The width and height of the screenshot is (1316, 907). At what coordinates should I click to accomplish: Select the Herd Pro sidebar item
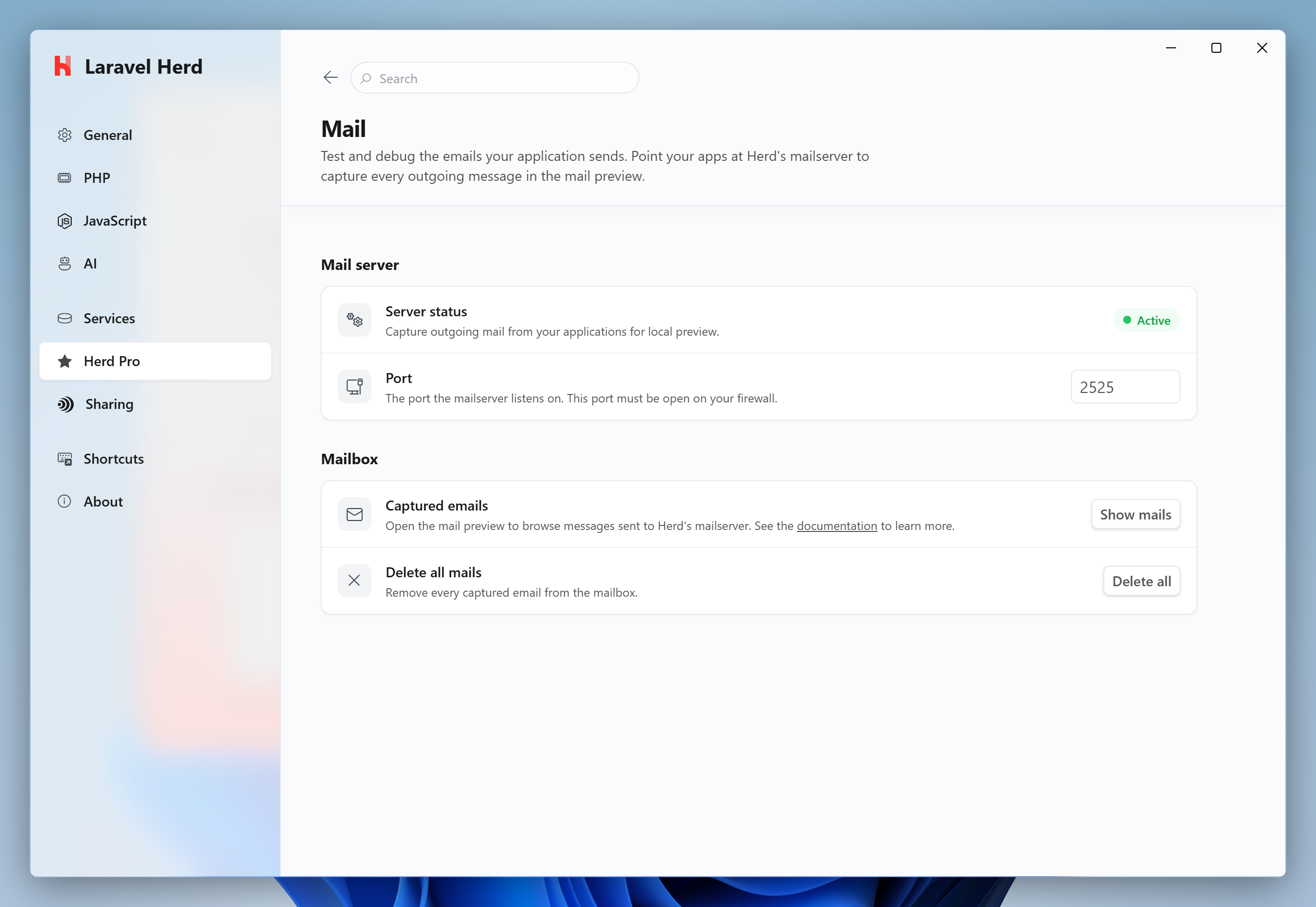(156, 362)
